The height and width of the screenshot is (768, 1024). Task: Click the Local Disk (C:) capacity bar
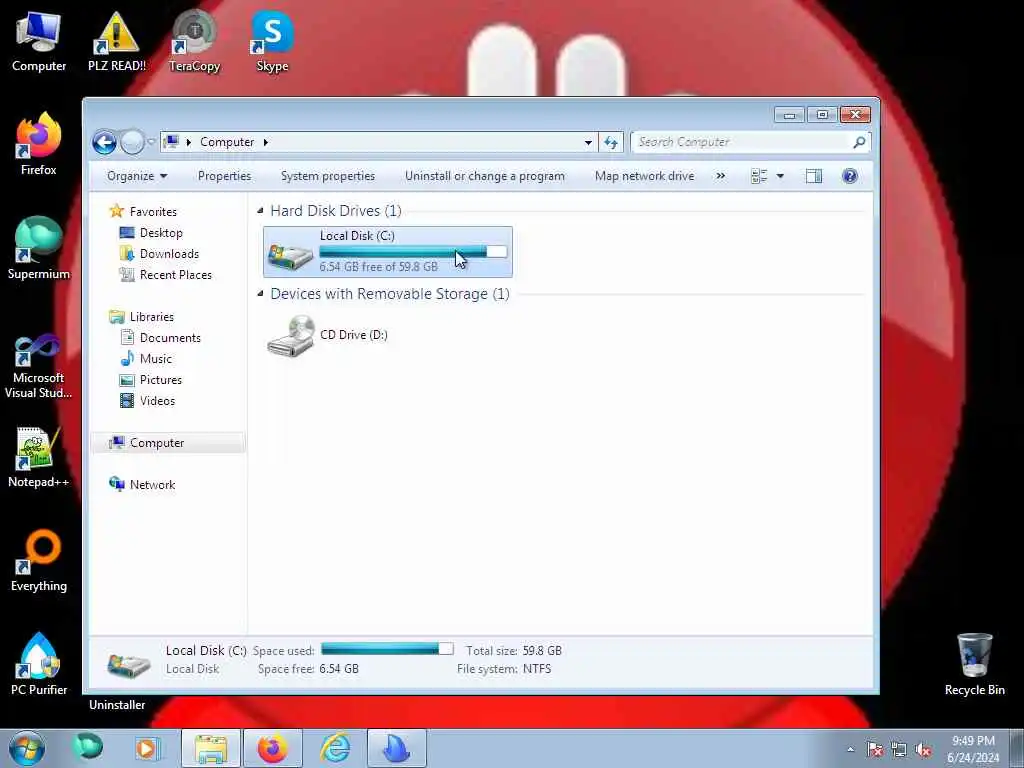[x=413, y=251]
